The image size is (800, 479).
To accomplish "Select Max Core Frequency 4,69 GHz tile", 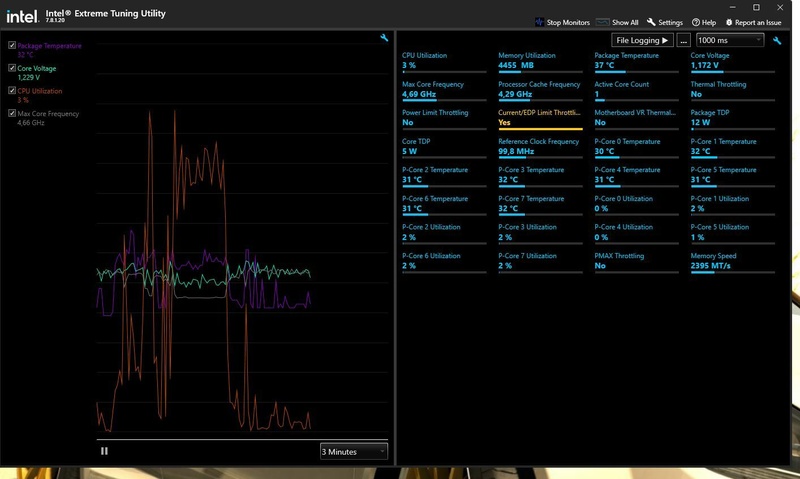I will coord(444,90).
